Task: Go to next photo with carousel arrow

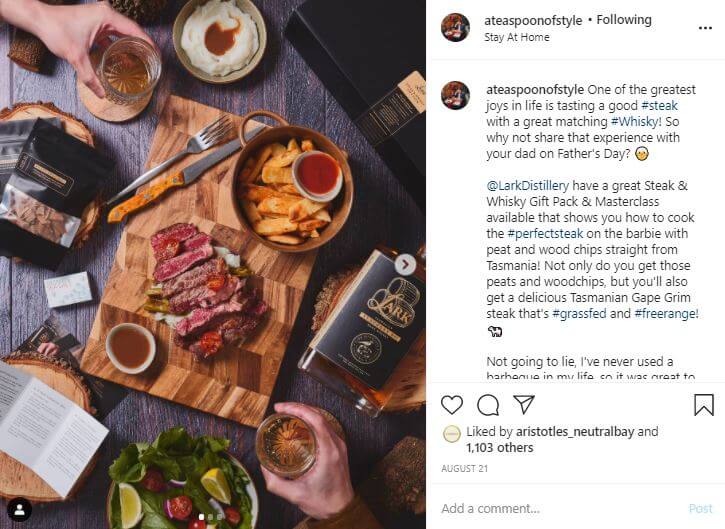Action: coord(405,264)
